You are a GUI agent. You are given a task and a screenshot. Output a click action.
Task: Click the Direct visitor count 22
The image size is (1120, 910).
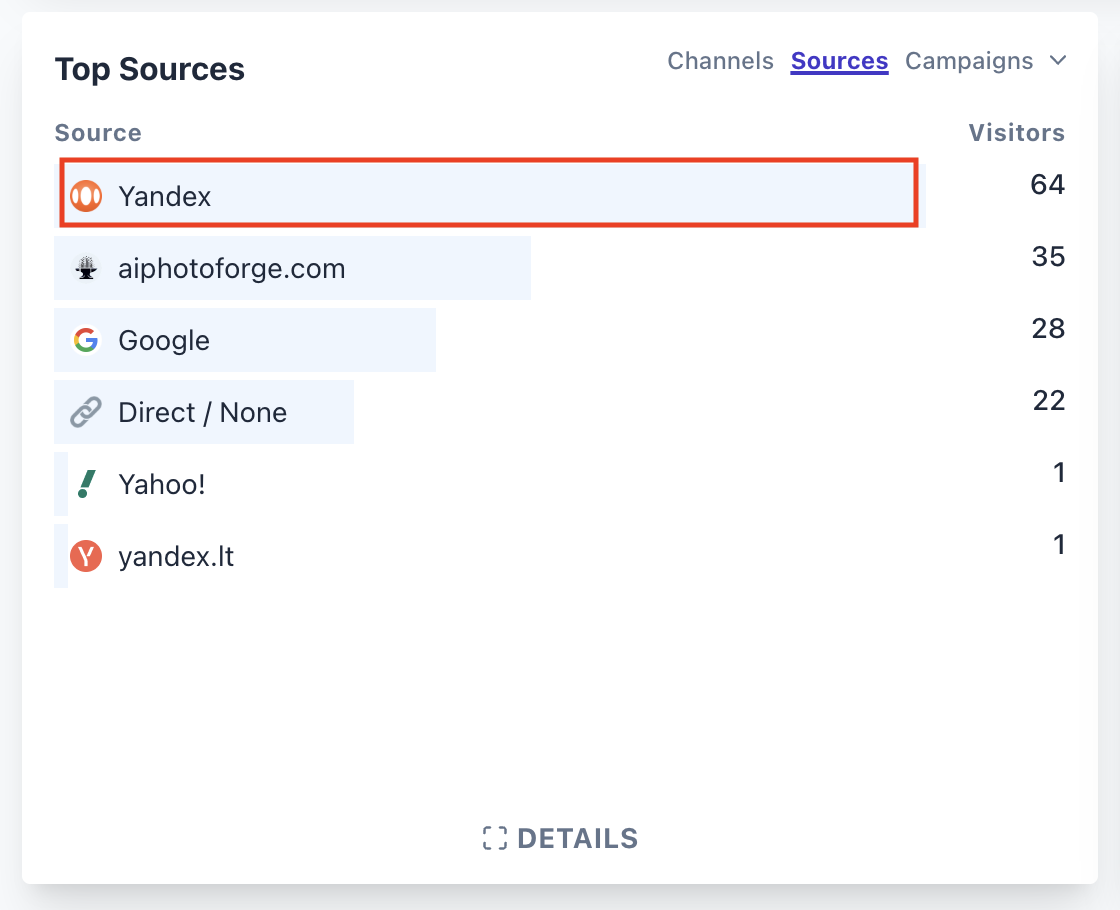[x=1049, y=401]
